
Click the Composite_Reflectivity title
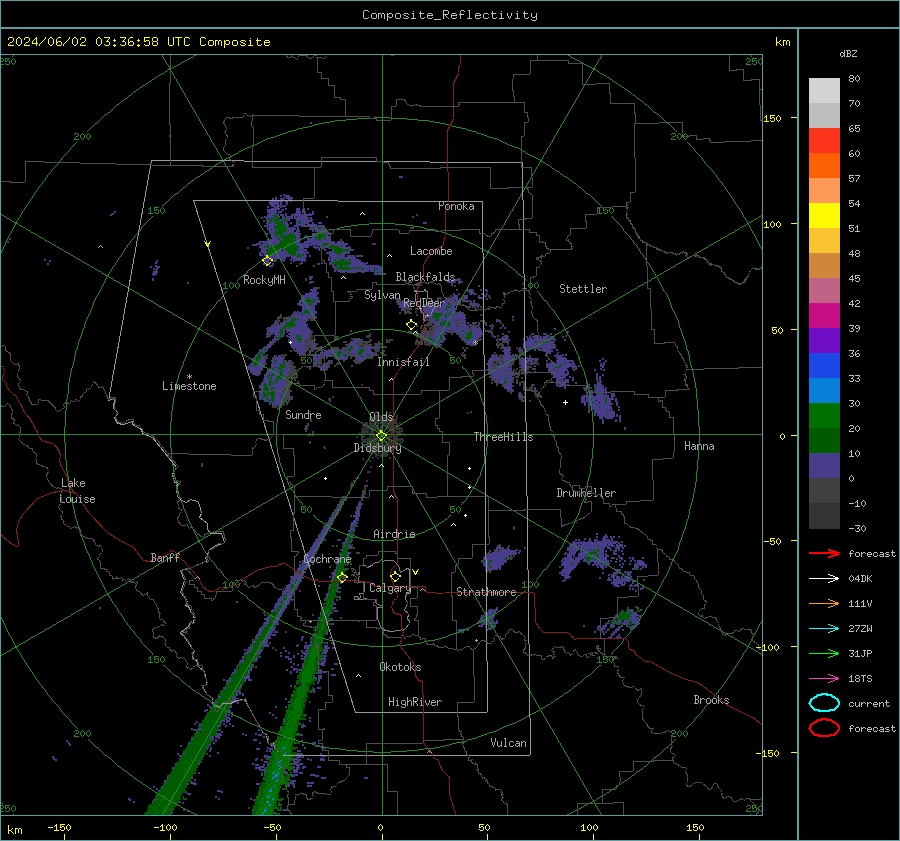click(450, 15)
